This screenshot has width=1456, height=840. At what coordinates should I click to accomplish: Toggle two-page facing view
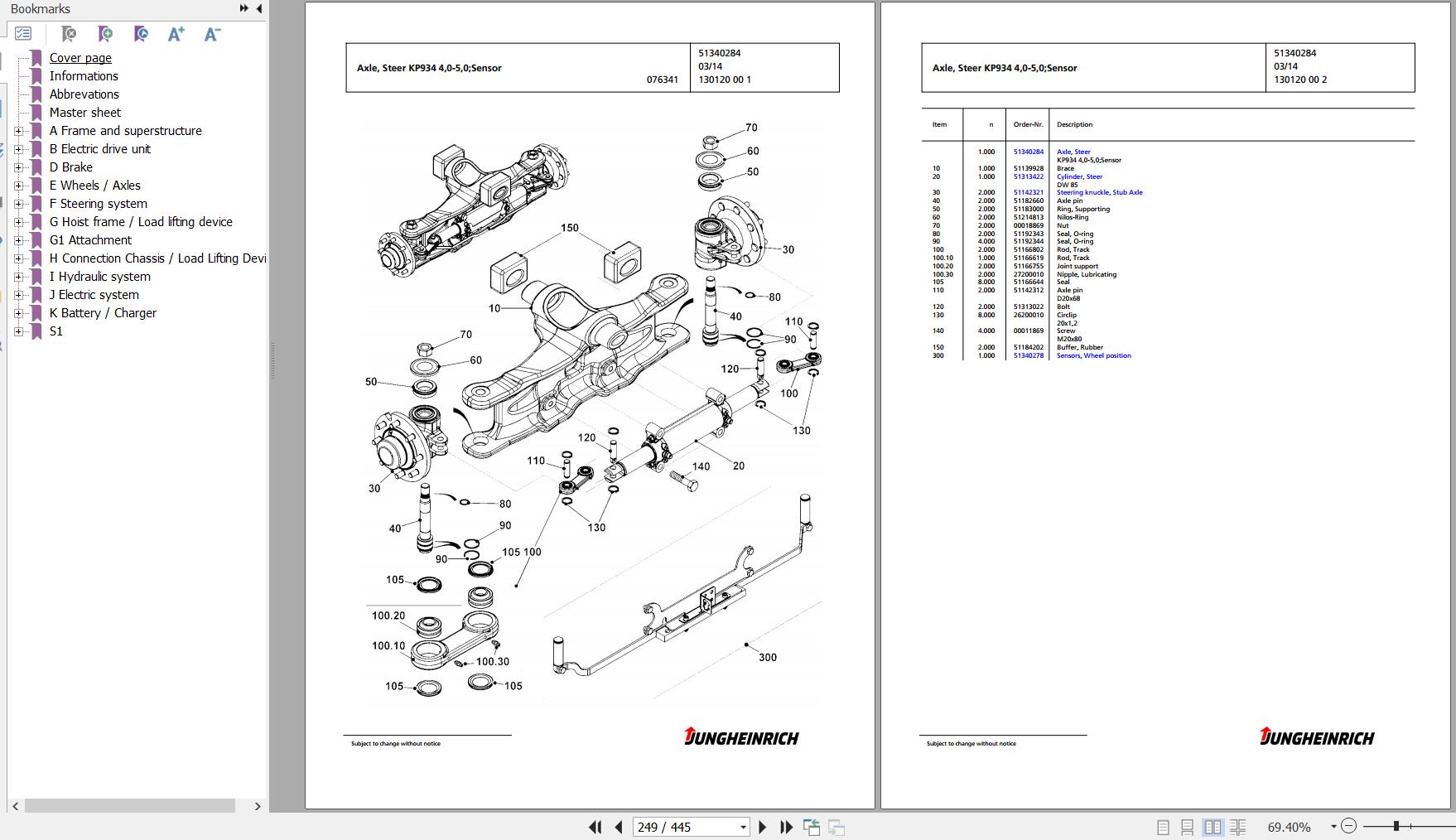point(1213,827)
